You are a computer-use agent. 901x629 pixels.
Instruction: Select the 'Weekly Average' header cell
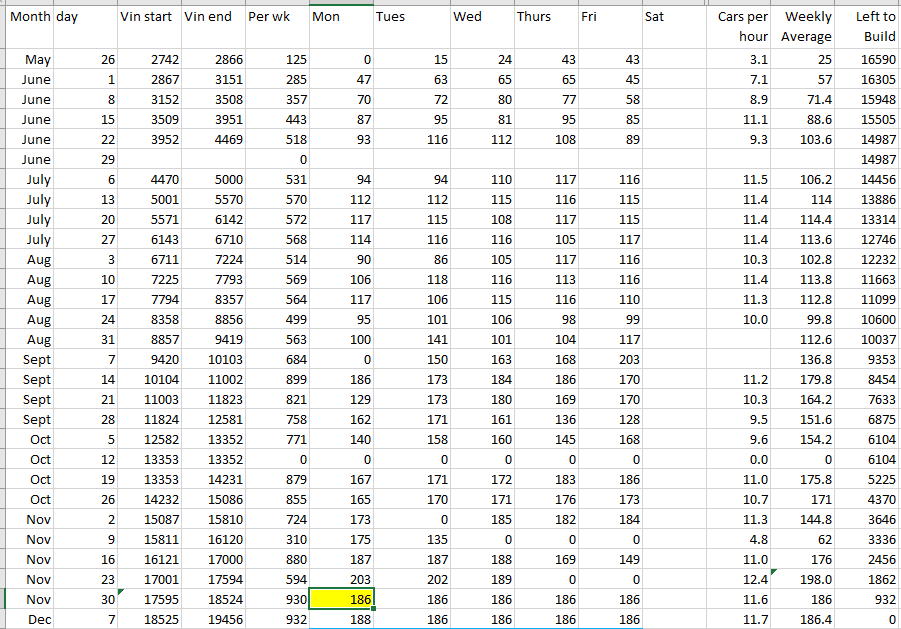click(807, 27)
